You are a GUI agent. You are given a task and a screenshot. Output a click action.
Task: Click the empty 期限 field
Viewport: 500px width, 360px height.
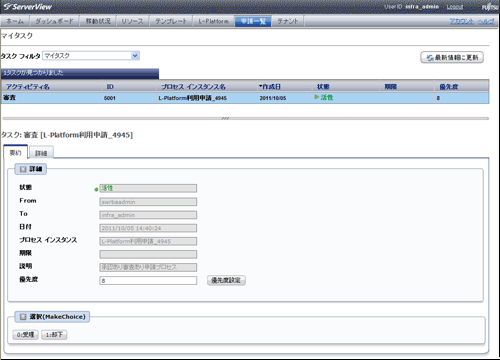(x=148, y=254)
